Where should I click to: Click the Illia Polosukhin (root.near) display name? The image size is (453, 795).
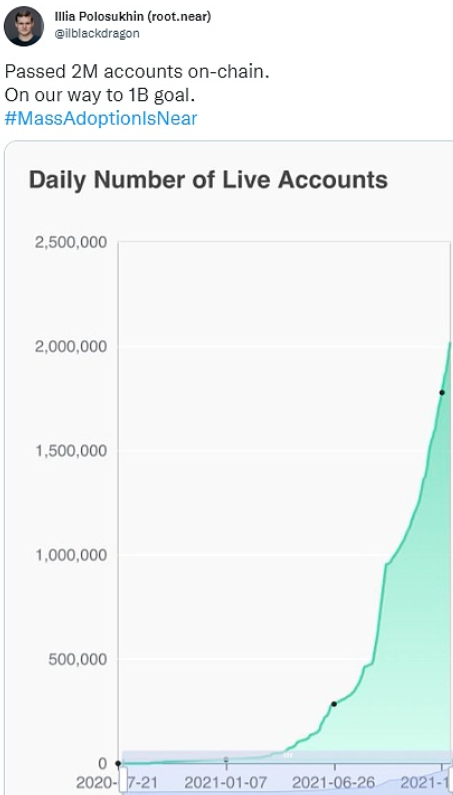tap(133, 16)
